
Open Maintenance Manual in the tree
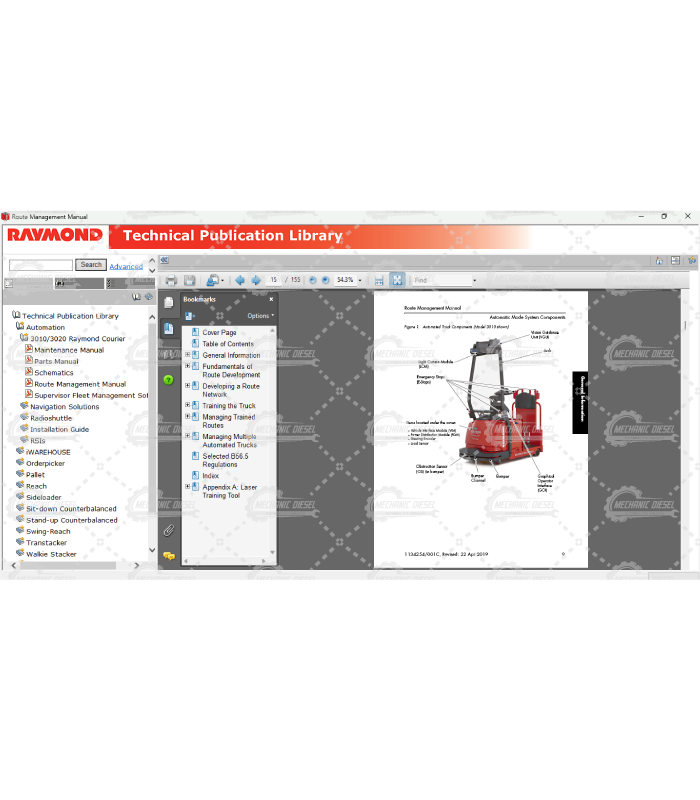pyautogui.click(x=69, y=350)
